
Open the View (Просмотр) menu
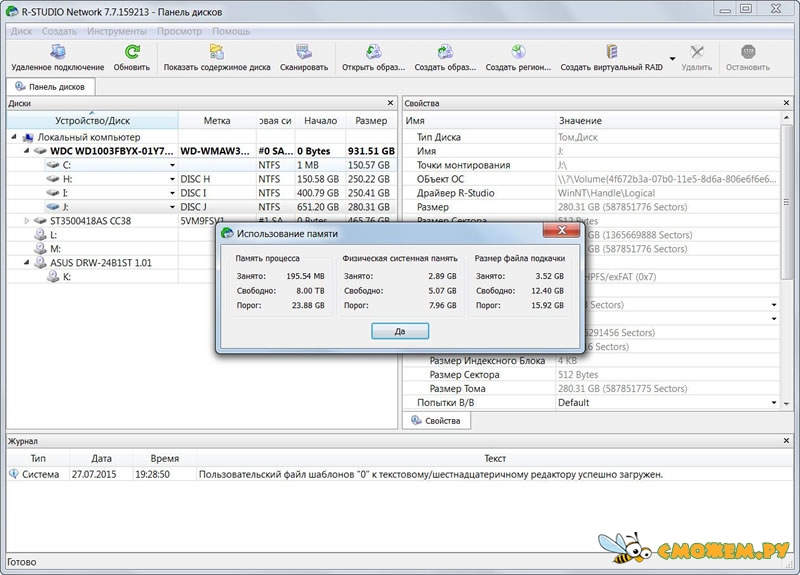(x=179, y=31)
